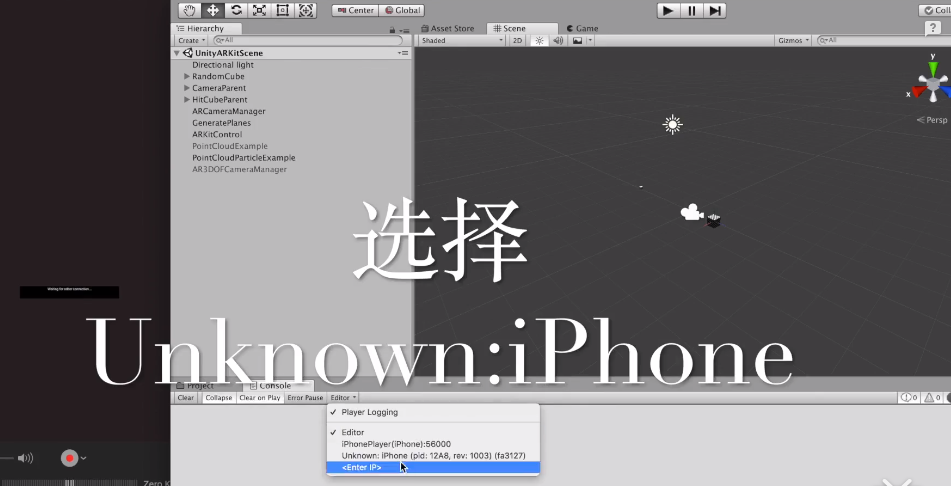Toggle Clear on Play option
Screen dimensions: 951x486
(x=260, y=398)
